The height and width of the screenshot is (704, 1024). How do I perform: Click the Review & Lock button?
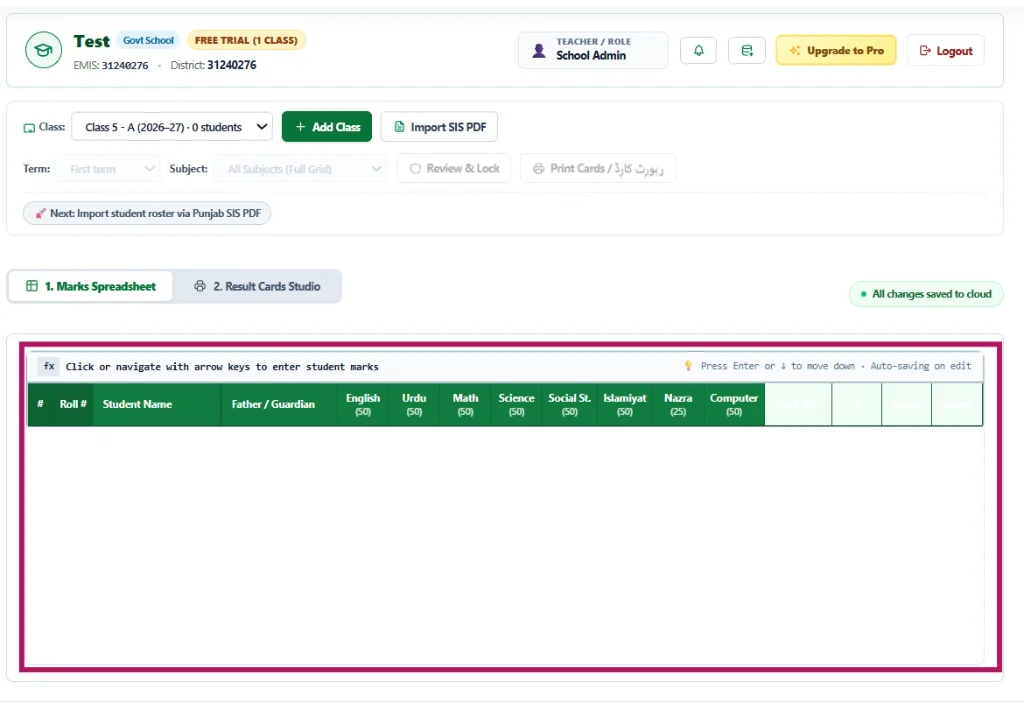pyautogui.click(x=454, y=168)
